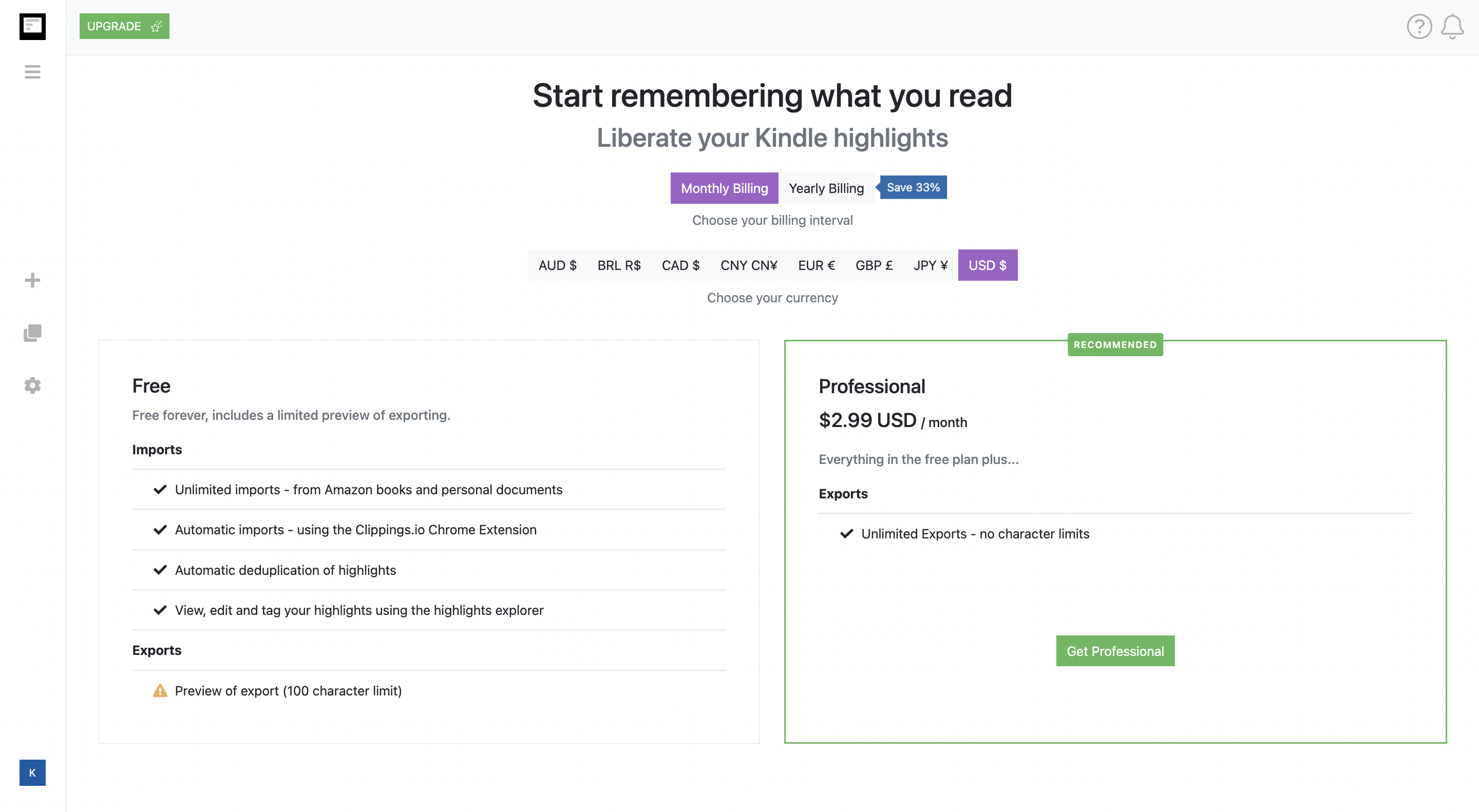Open notifications bell icon
Image resolution: width=1479 pixels, height=812 pixels.
1452,26
